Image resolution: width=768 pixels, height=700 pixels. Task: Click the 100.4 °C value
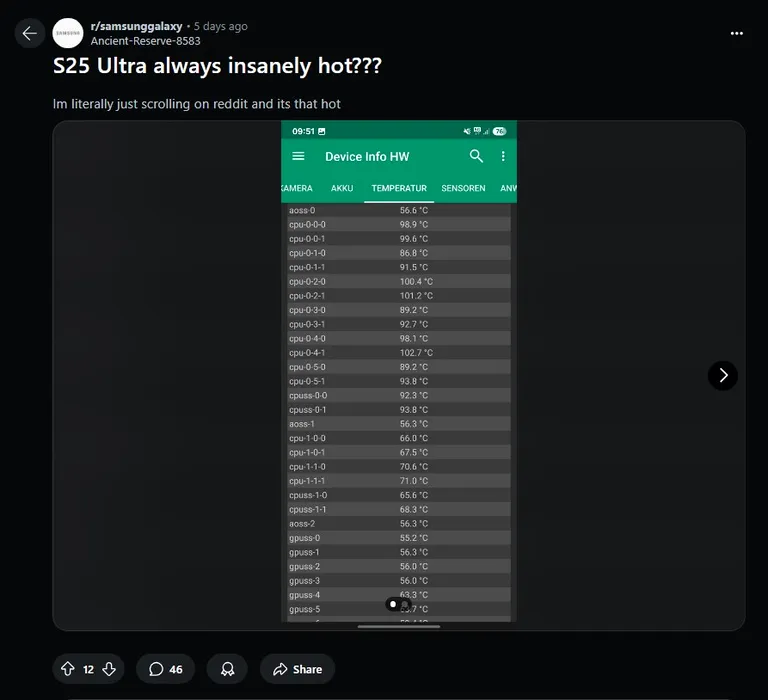point(416,282)
